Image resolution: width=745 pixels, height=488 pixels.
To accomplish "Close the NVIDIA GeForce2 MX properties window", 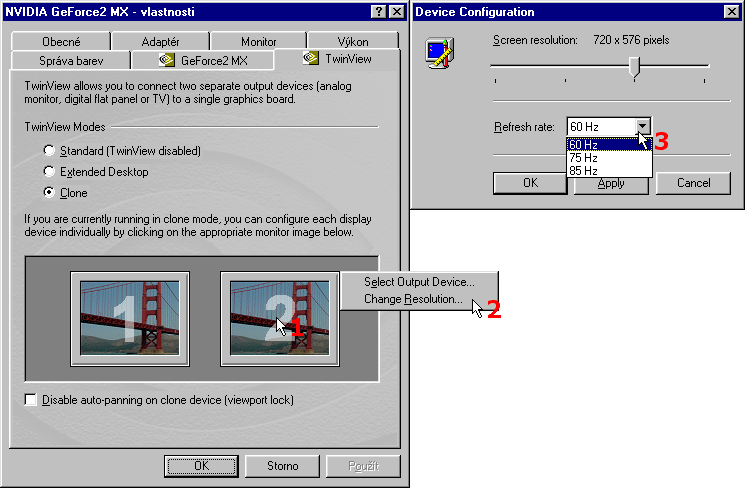I will point(397,11).
